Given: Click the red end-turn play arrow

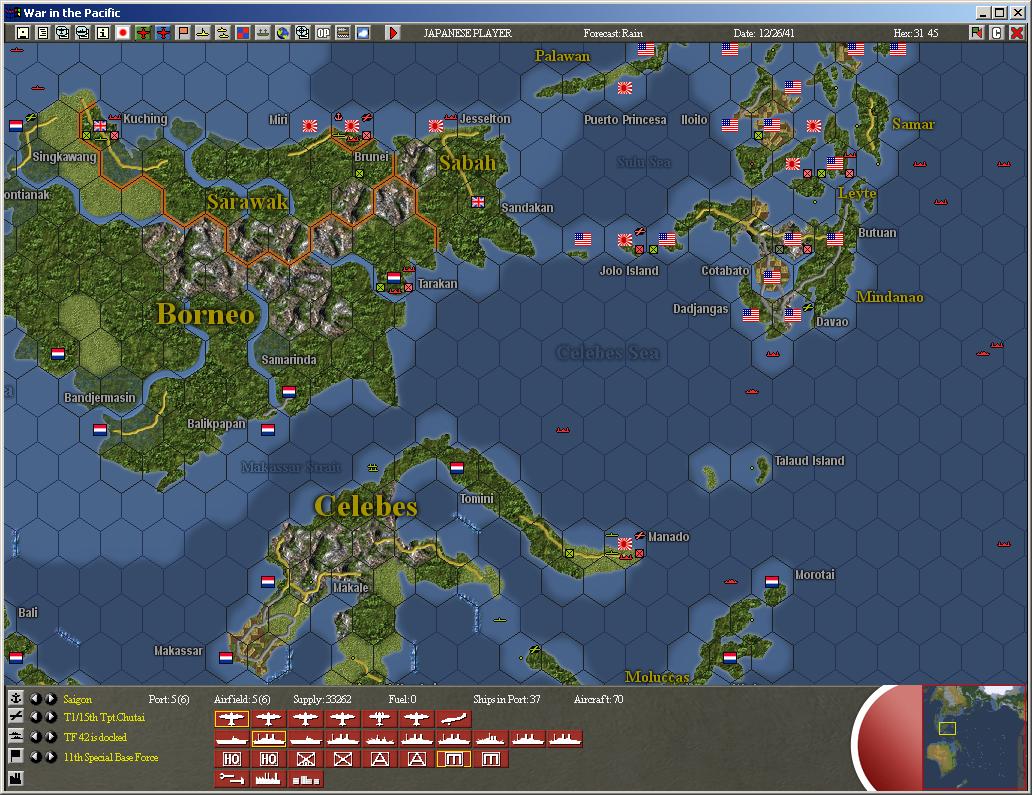Looking at the screenshot, I should (x=393, y=32).
